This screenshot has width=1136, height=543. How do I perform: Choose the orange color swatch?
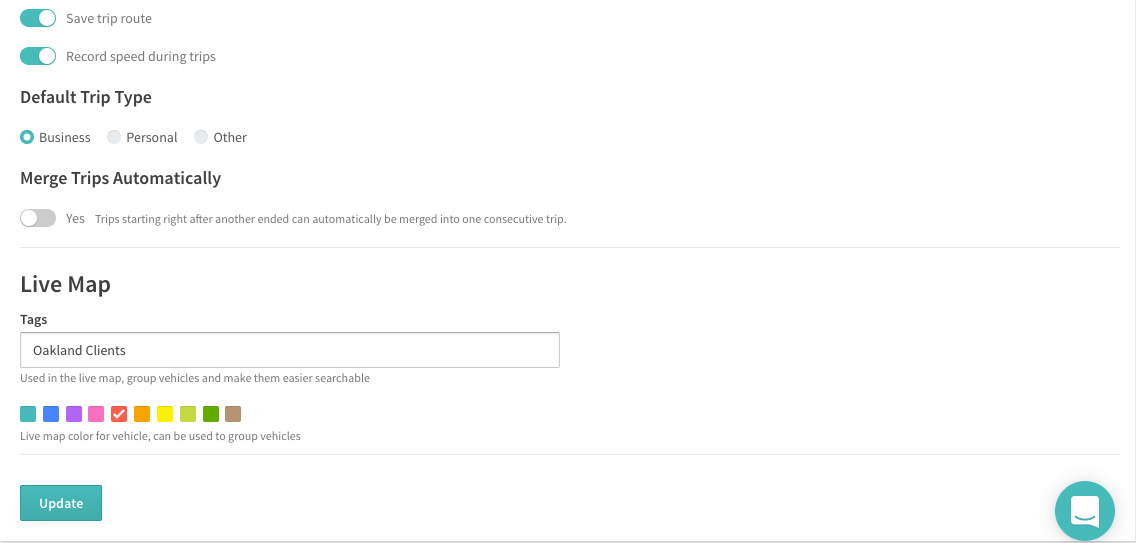[x=142, y=414]
